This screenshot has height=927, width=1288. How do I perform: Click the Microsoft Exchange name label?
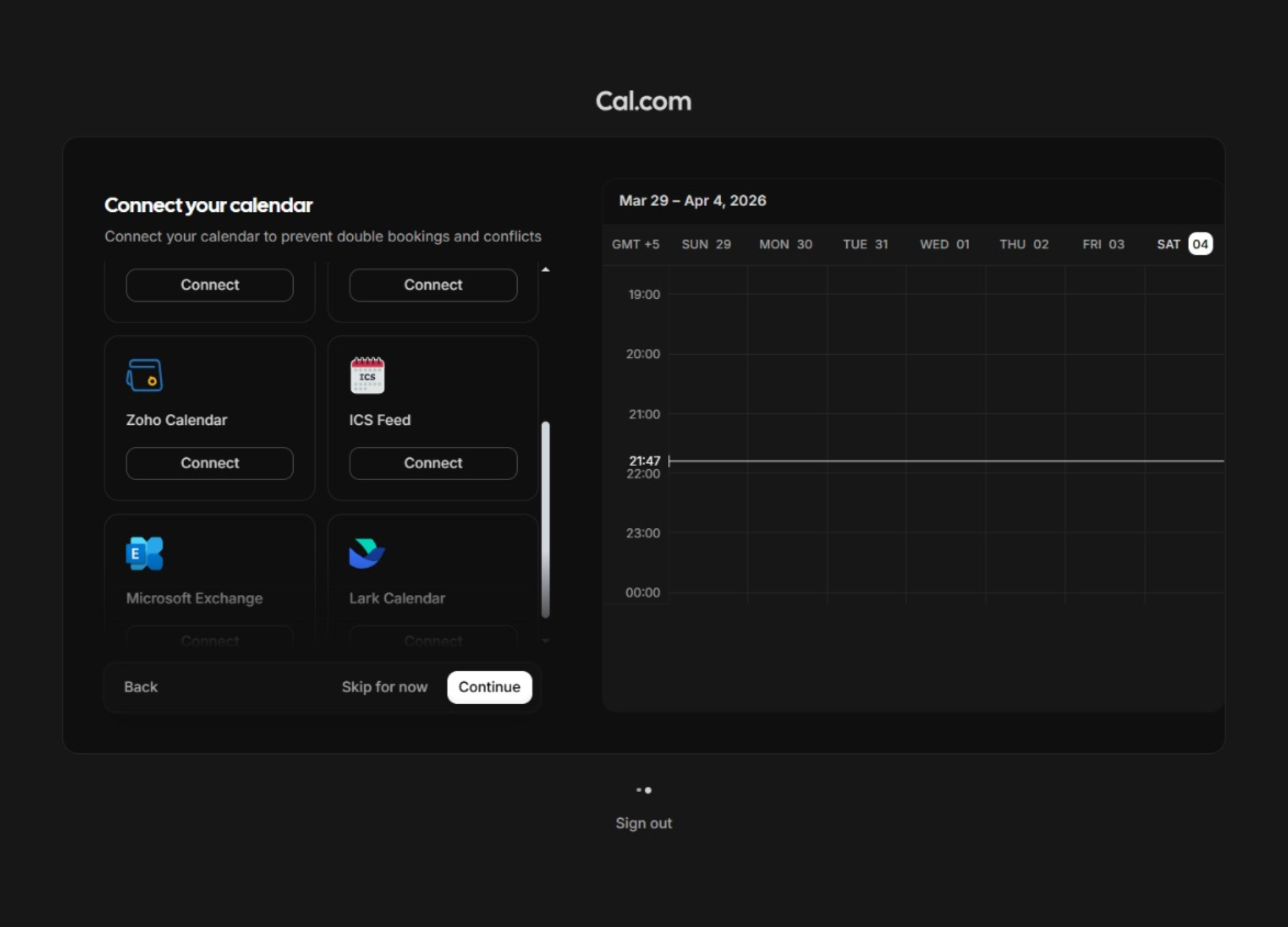coord(194,598)
